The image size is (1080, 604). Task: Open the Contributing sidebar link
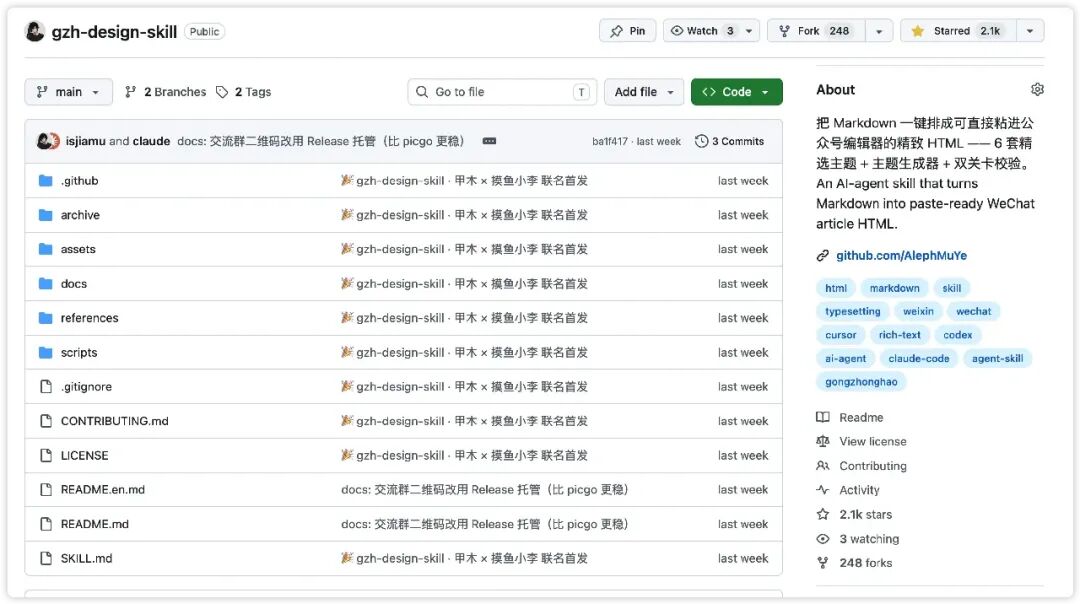tap(862, 466)
